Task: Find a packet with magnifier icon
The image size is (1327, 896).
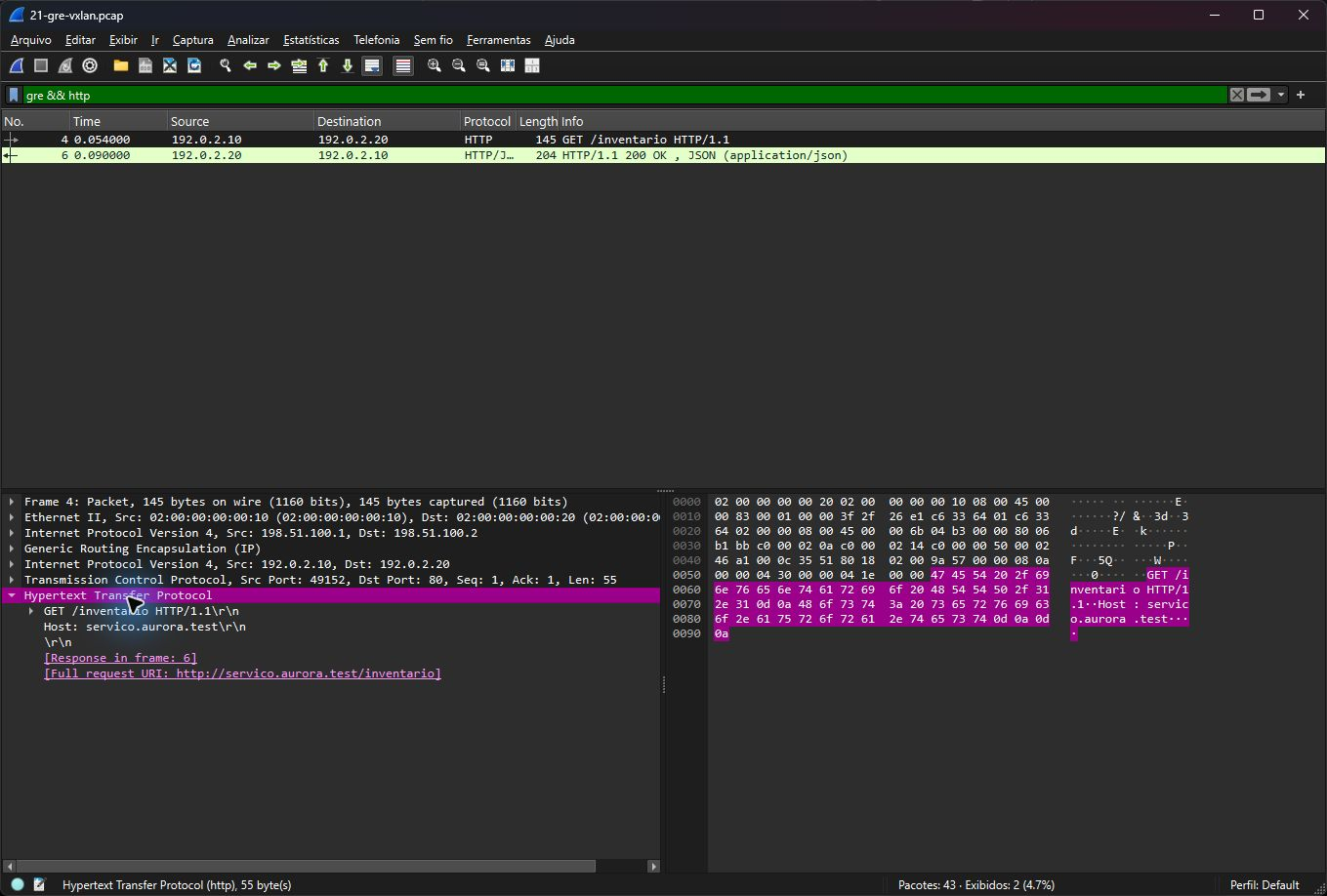Action: click(226, 65)
